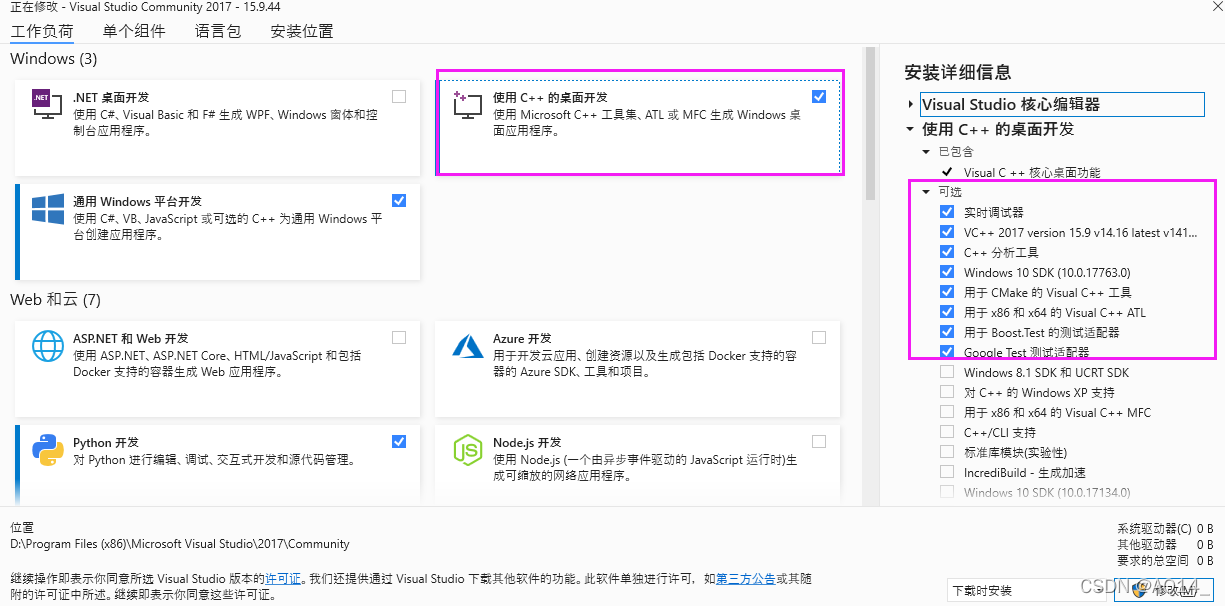Enable the Windows 8.1 SDK 和 UCRT SDK checkbox
This screenshot has height=606, width=1225.
pyautogui.click(x=947, y=371)
